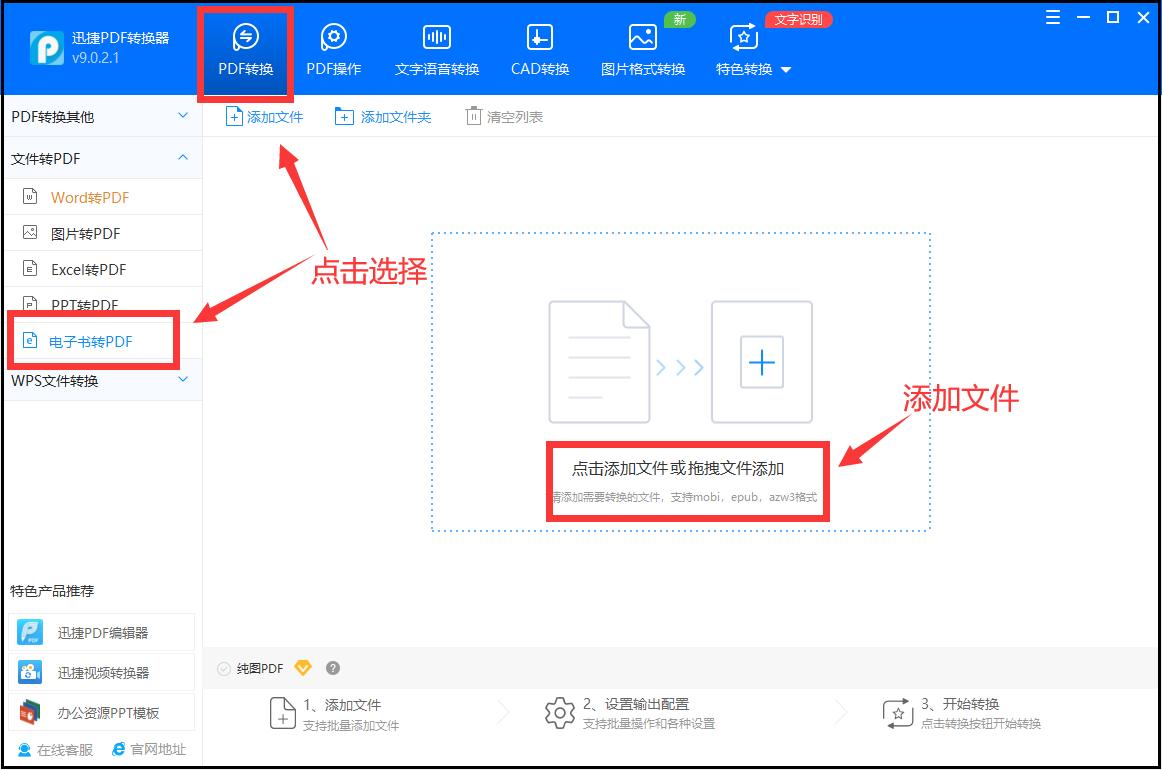Collapse the 文件转PDF section

[100, 157]
